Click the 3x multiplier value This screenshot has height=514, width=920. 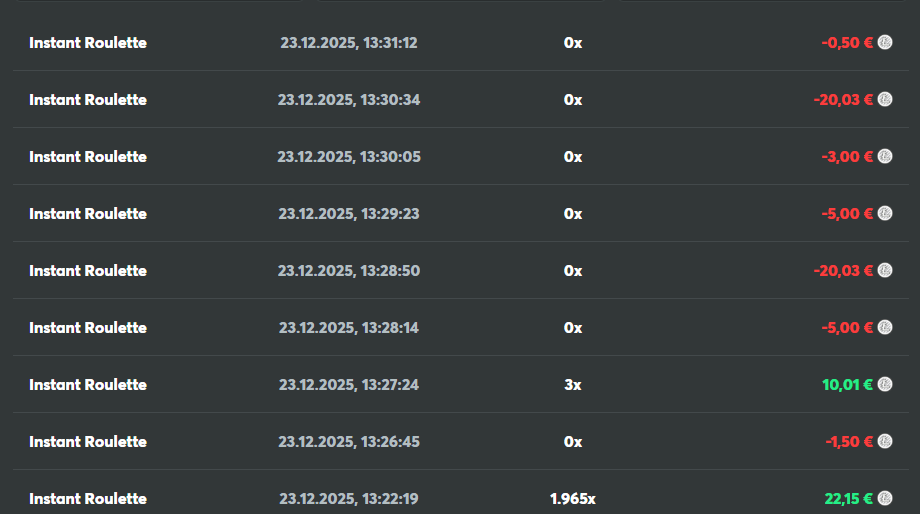pos(572,385)
